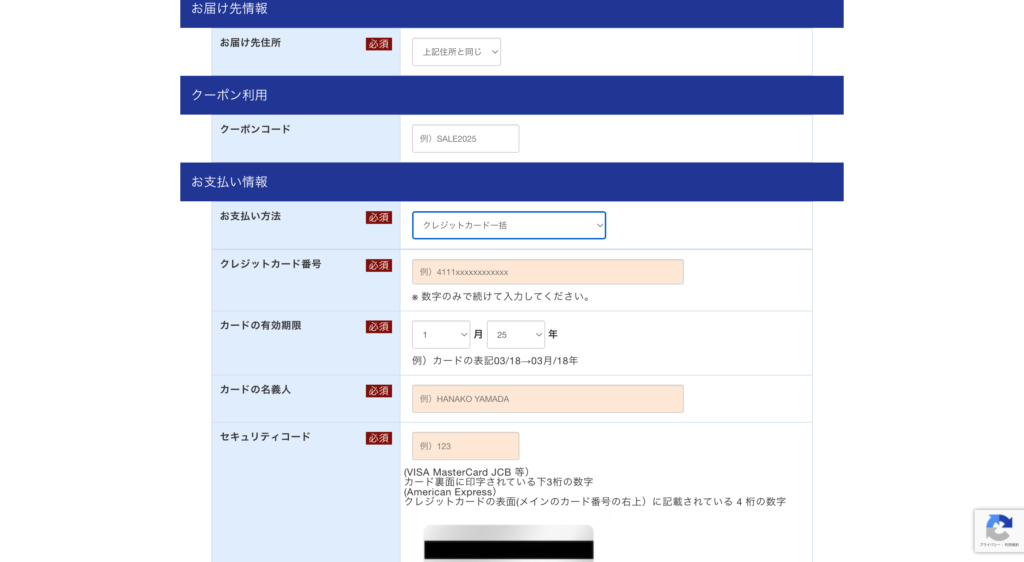The image size is (1024, 562).
Task: Click the reCAPTCHA logo badge
Action: tap(998, 526)
